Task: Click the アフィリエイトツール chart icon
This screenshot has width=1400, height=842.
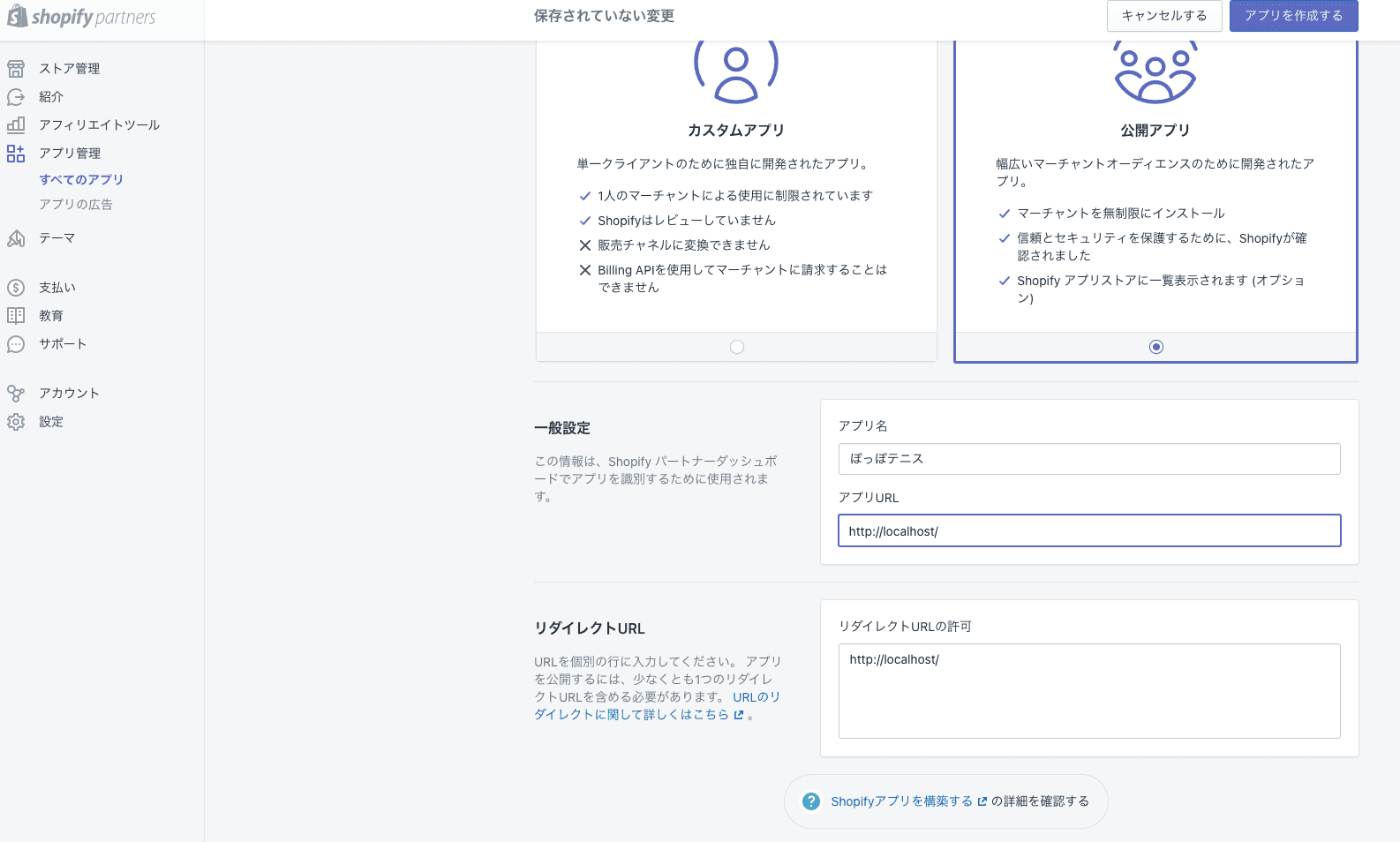Action: pyautogui.click(x=16, y=124)
